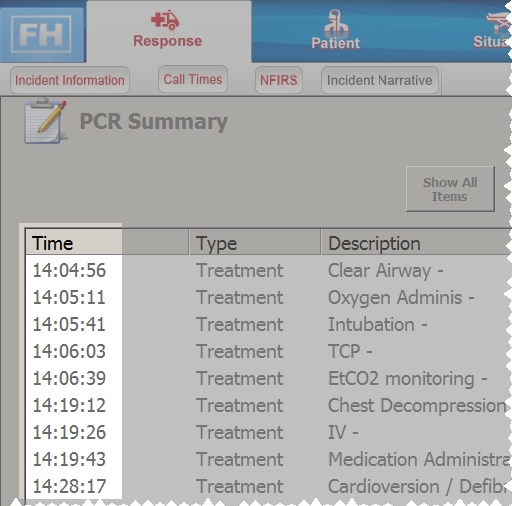Go to the Incident Narrative sub-tab

click(380, 80)
